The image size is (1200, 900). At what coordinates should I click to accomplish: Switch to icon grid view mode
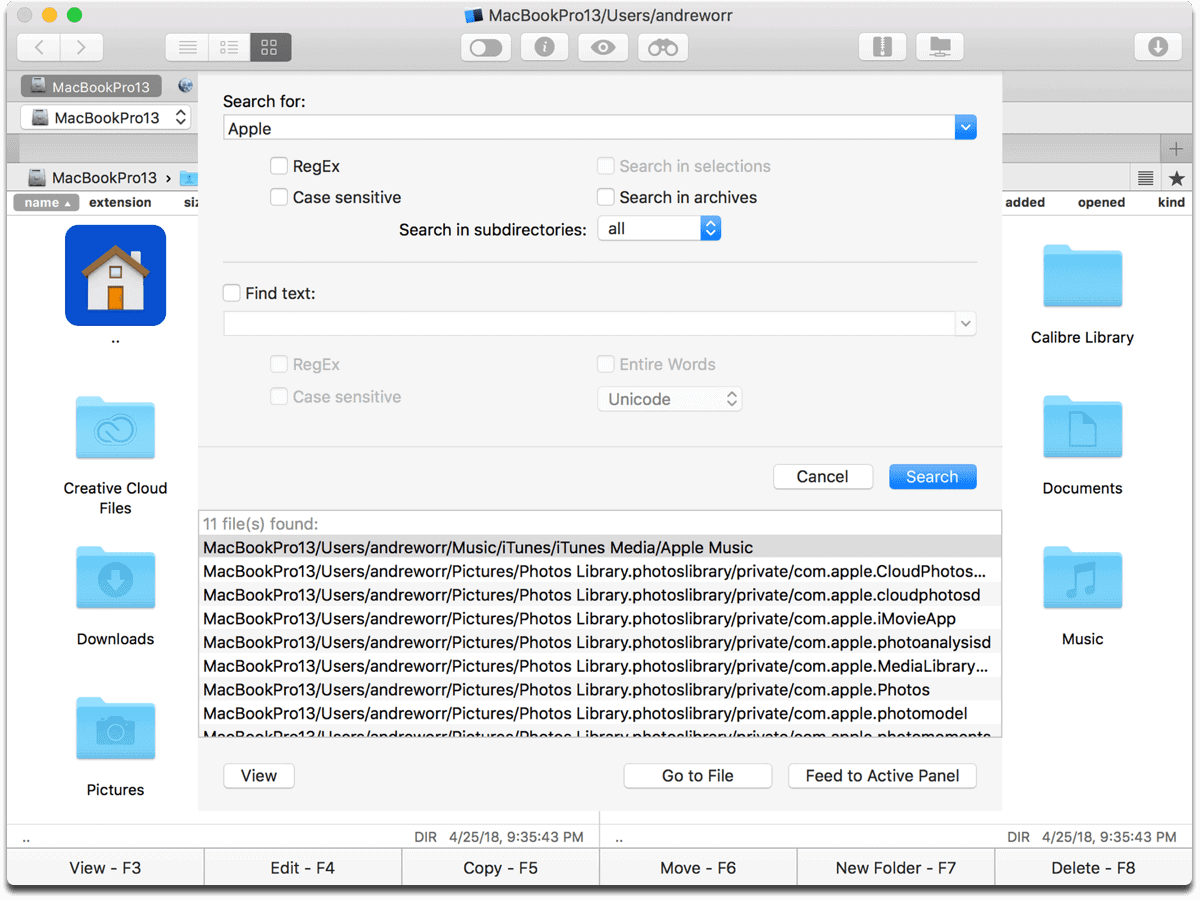tap(270, 47)
